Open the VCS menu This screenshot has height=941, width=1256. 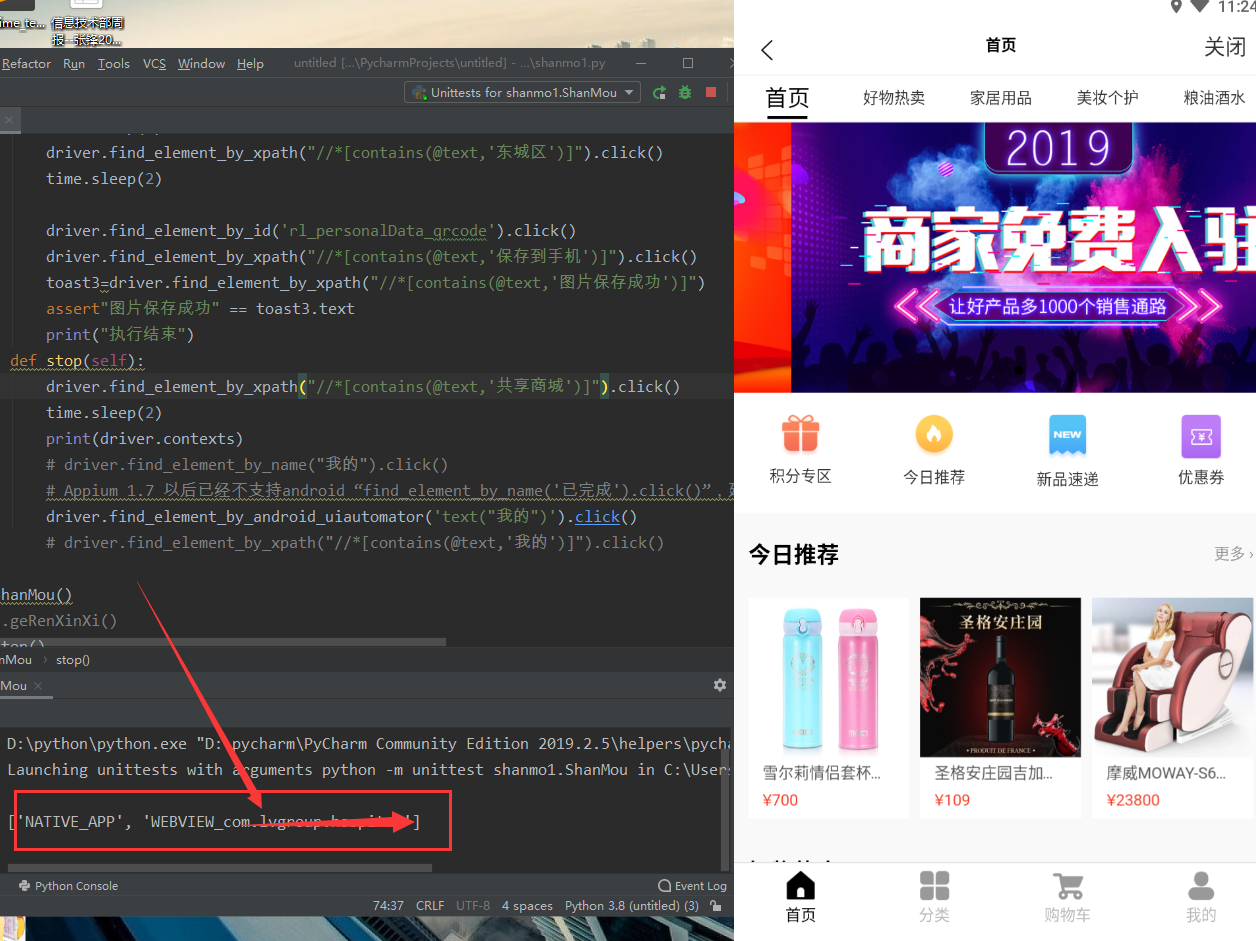[154, 63]
